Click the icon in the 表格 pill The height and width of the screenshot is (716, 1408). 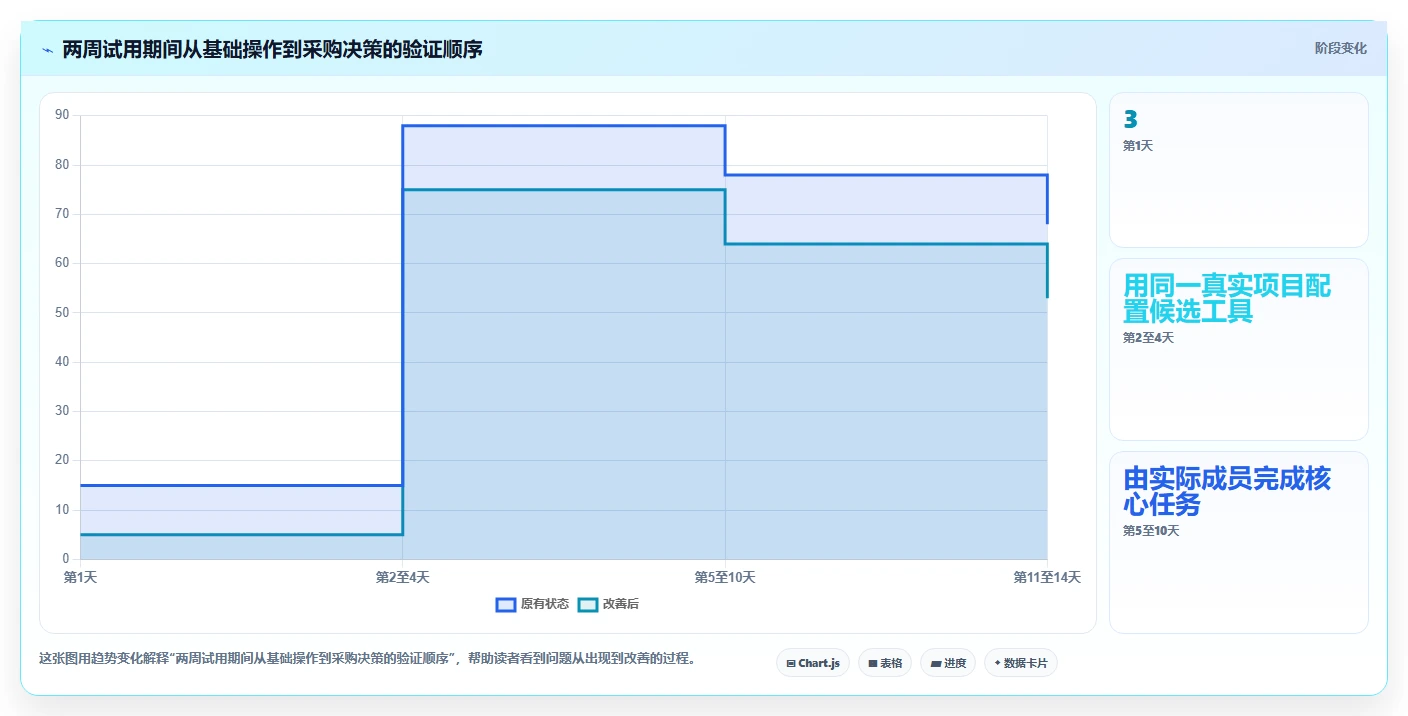(x=872, y=663)
